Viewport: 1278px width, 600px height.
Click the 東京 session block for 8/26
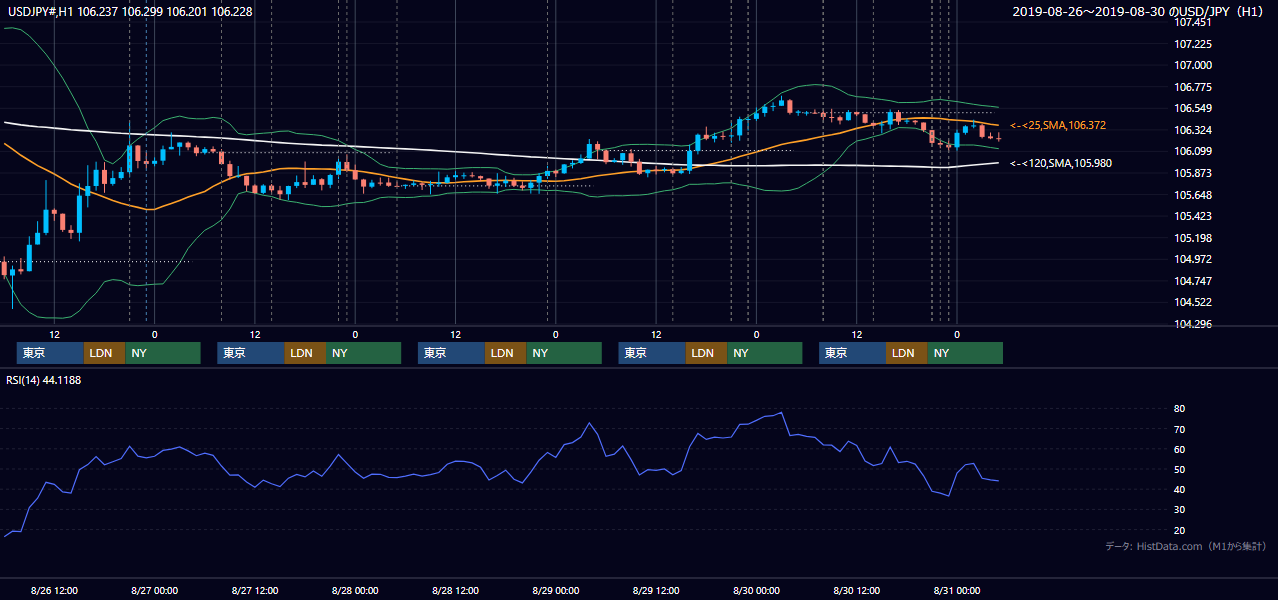(50, 353)
